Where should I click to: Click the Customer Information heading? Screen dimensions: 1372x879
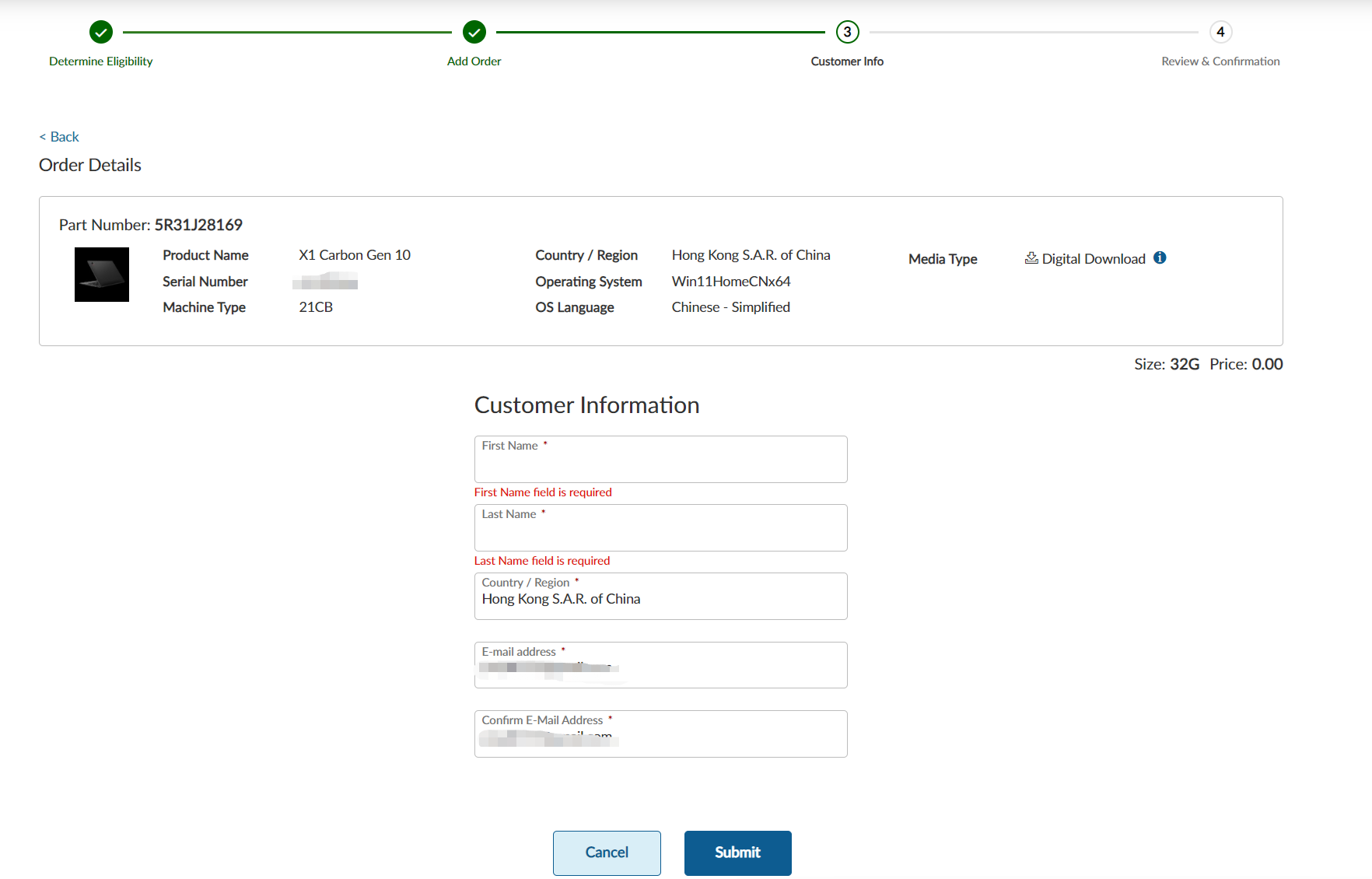587,405
